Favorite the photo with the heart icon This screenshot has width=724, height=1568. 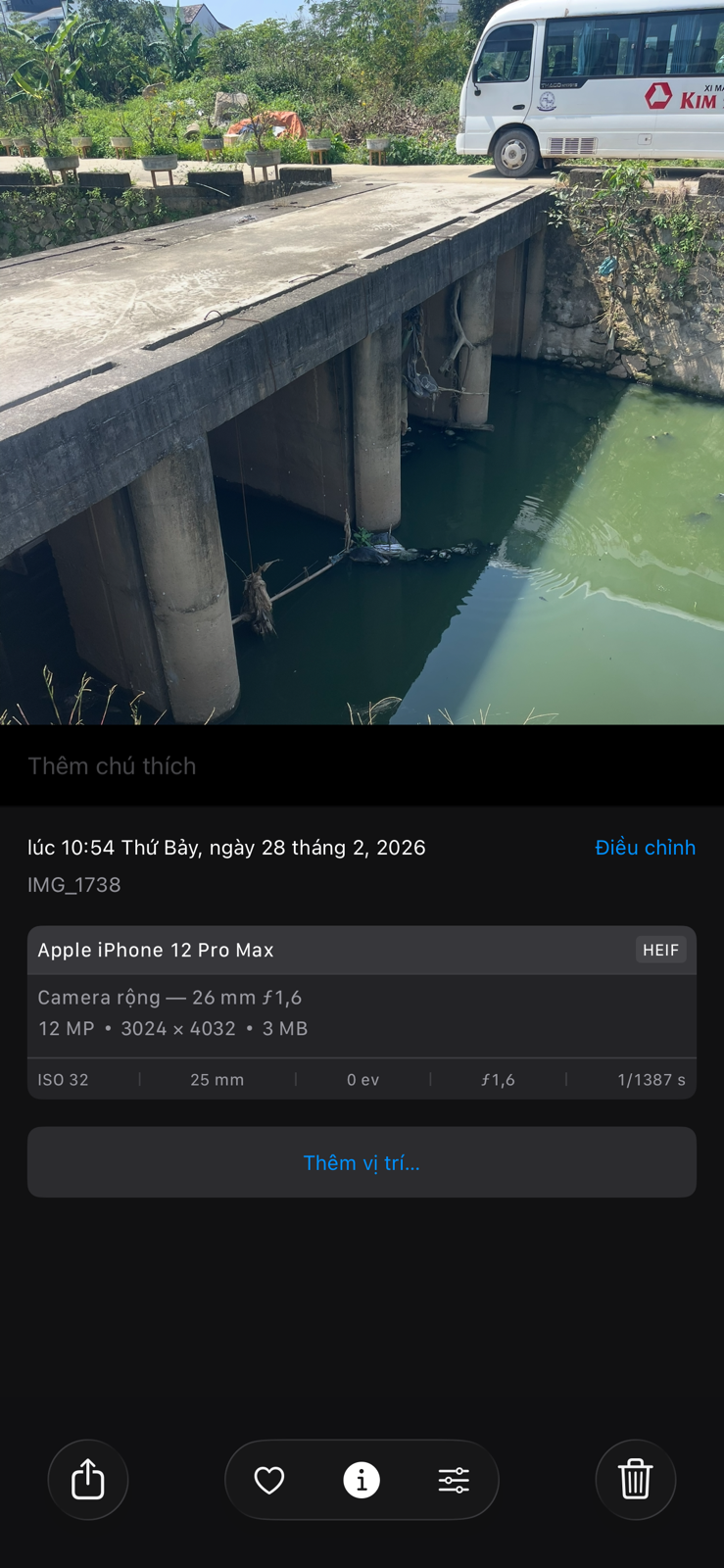click(x=269, y=1480)
